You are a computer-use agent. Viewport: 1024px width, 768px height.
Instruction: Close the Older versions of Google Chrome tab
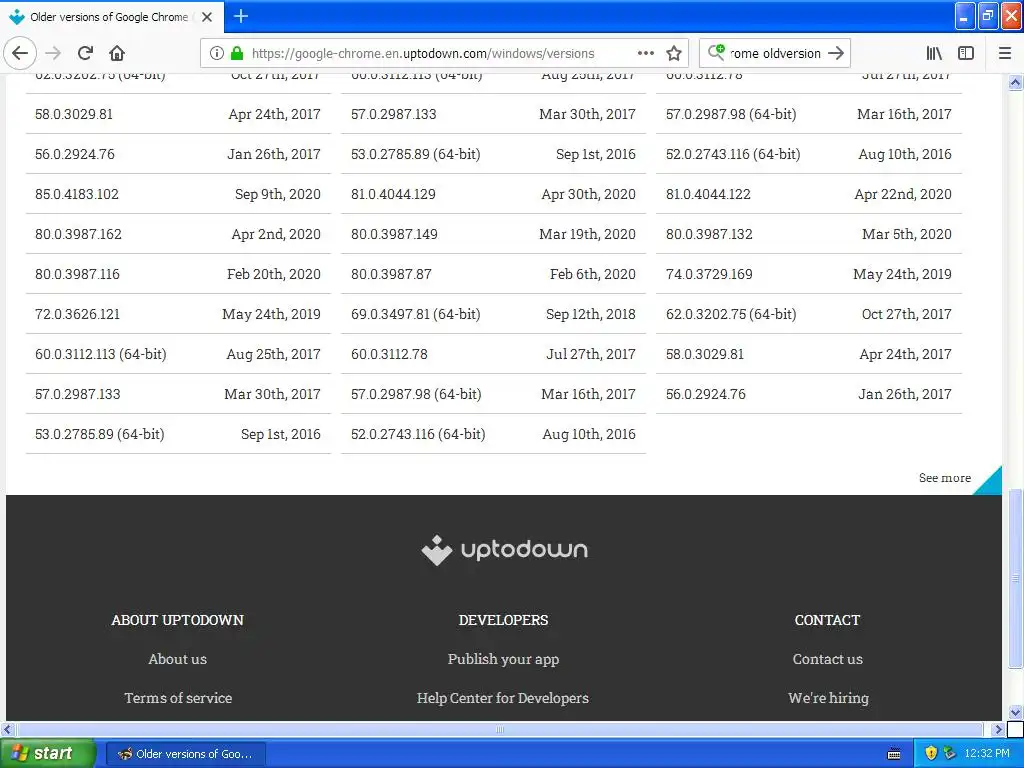point(207,17)
